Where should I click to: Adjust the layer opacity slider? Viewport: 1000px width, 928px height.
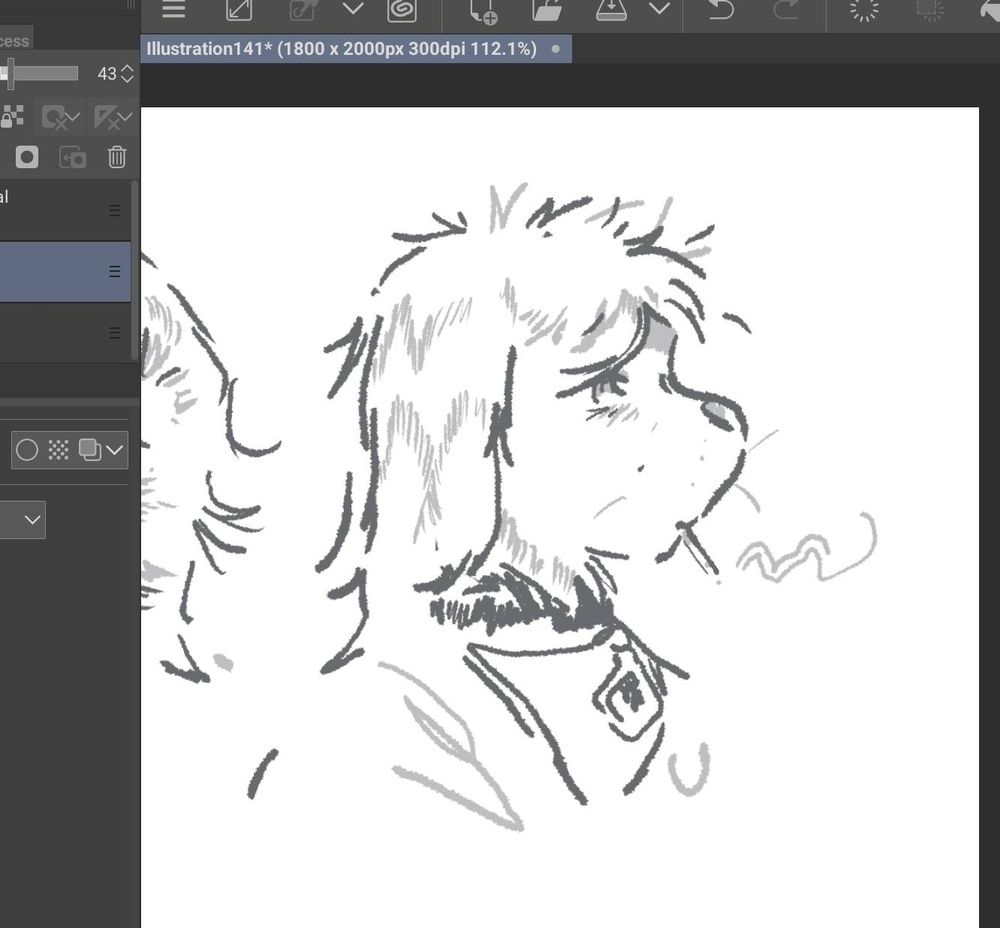(39, 73)
